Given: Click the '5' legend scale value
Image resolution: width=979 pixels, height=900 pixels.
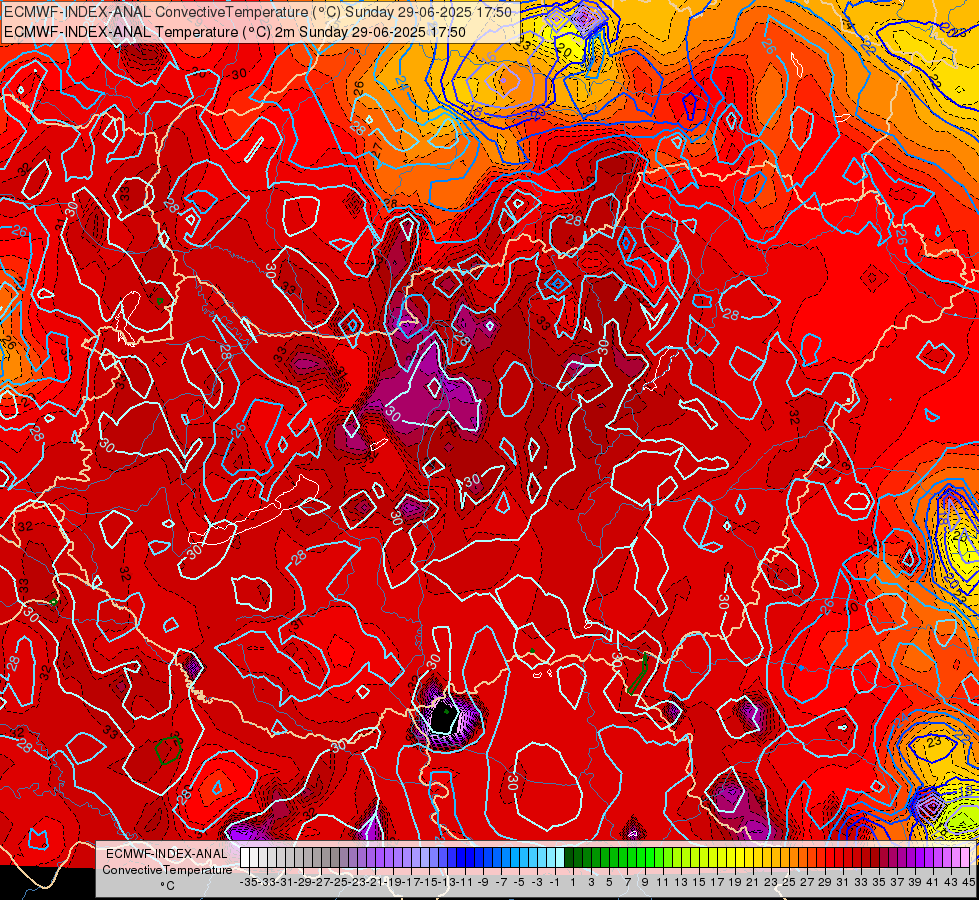Looking at the screenshot, I should (609, 882).
